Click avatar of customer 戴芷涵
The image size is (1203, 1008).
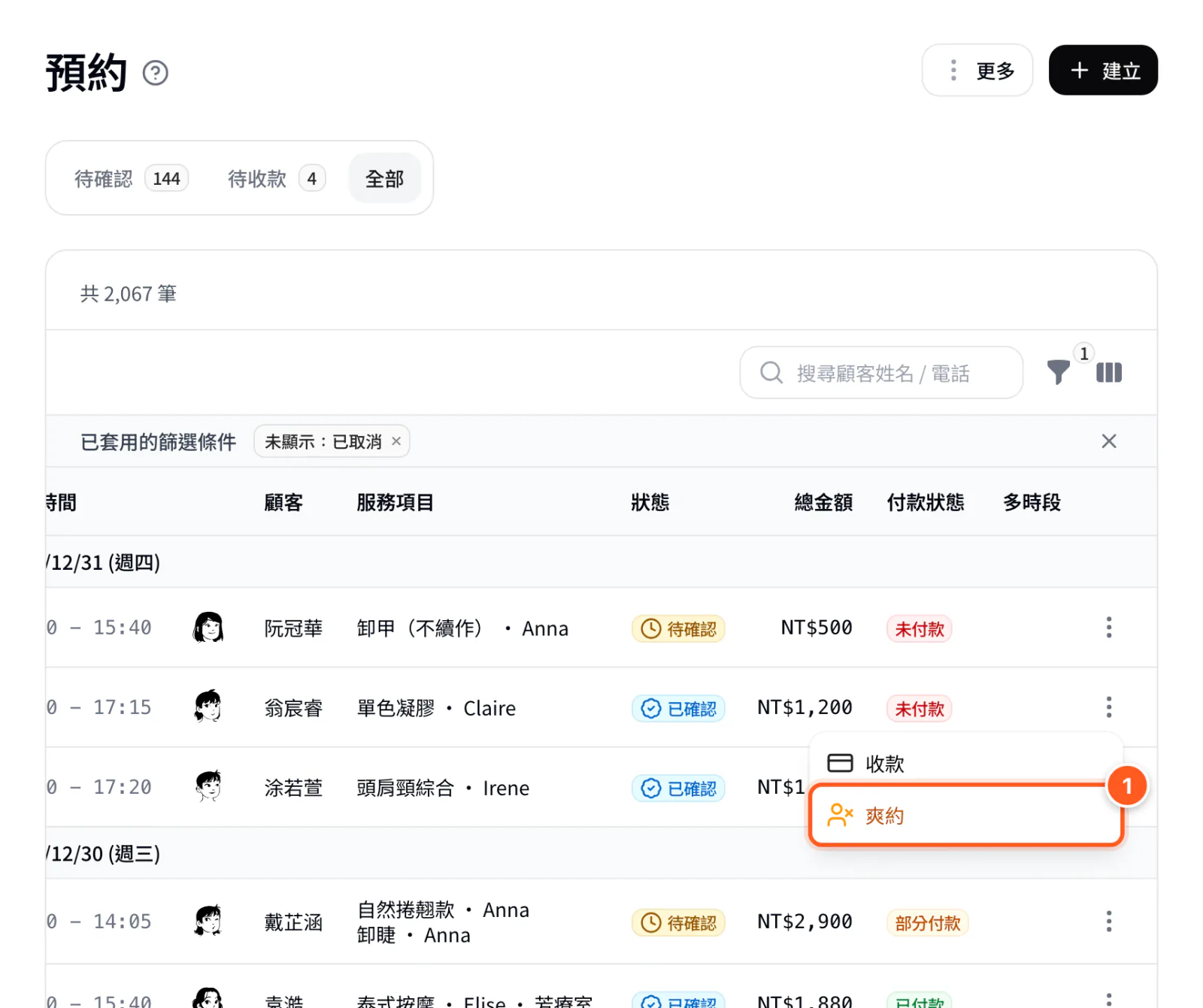(208, 921)
